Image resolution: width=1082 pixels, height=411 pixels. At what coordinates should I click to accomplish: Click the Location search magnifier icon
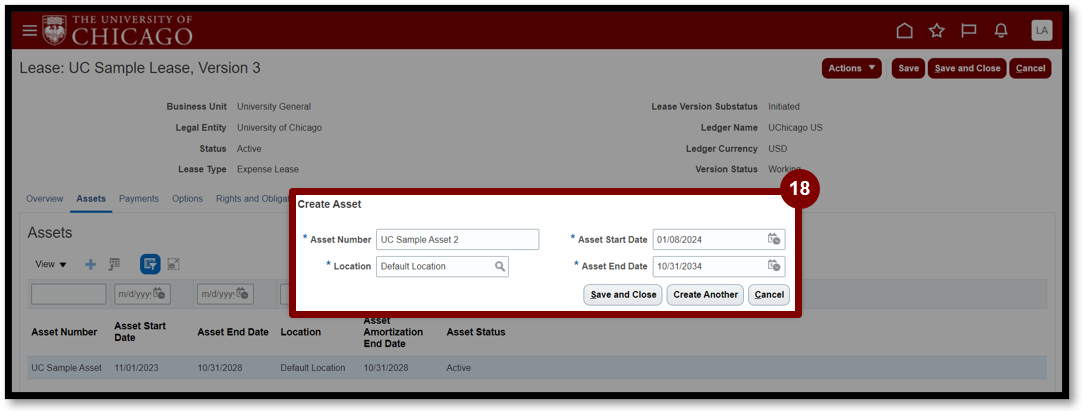500,266
